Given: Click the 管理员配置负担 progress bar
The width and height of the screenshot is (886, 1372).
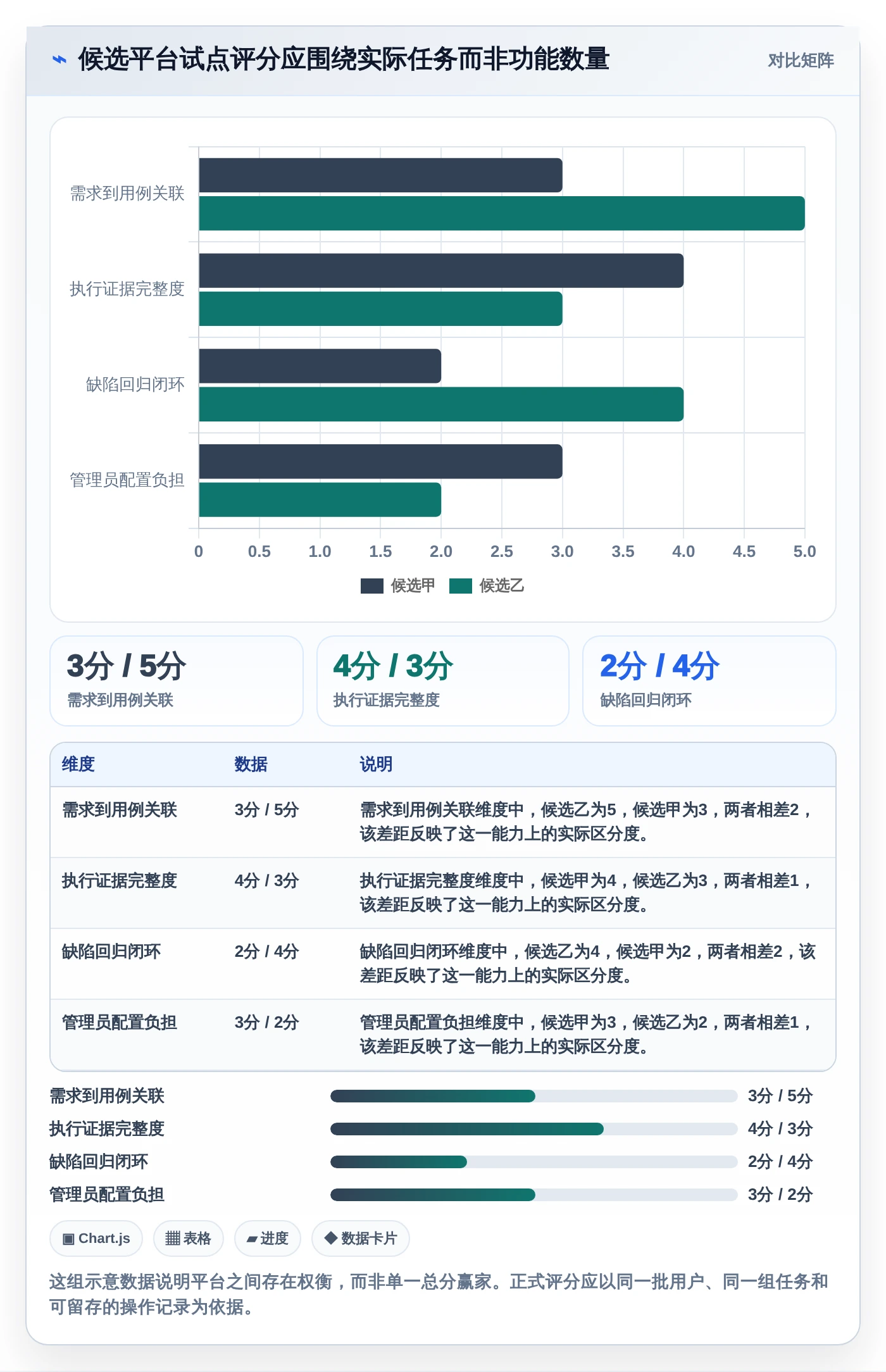Looking at the screenshot, I should click(x=534, y=1195).
